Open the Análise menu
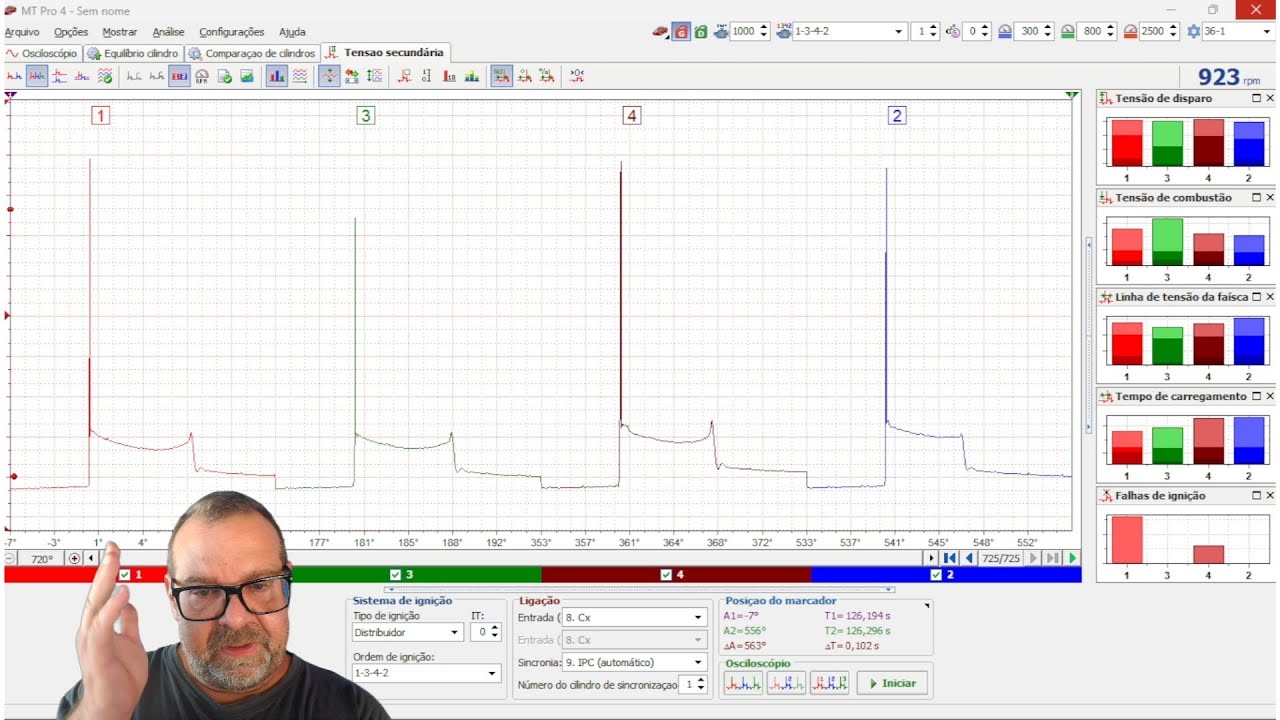1280x720 pixels. click(x=168, y=32)
